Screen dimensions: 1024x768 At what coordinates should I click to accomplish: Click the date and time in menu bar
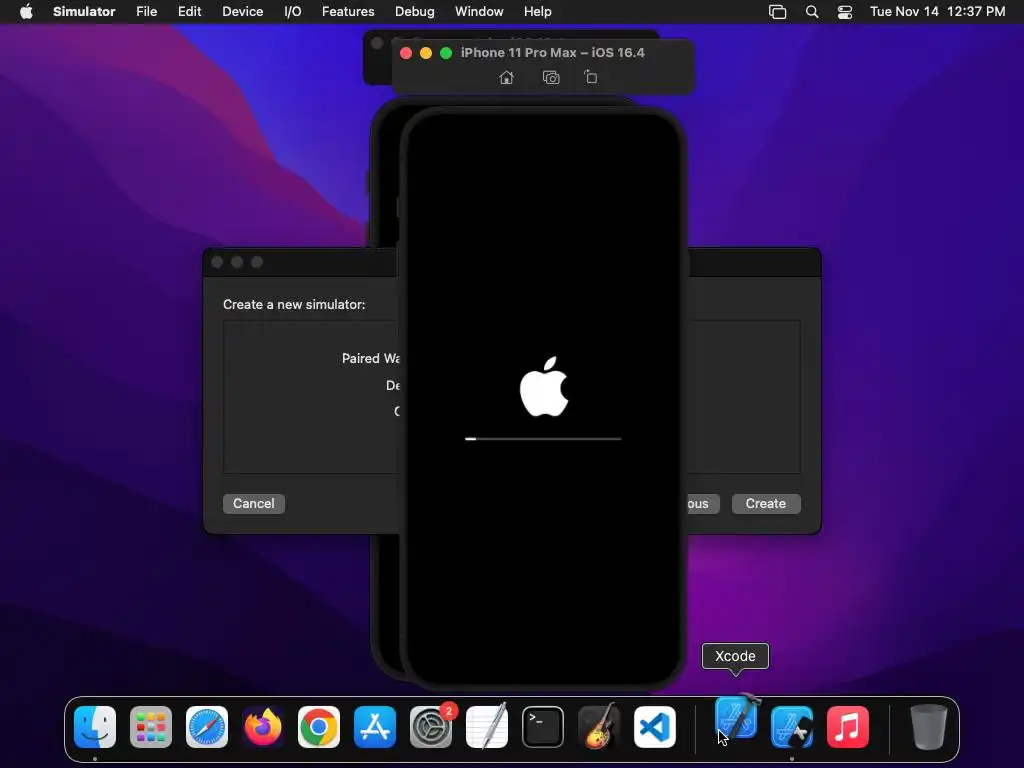coord(937,11)
